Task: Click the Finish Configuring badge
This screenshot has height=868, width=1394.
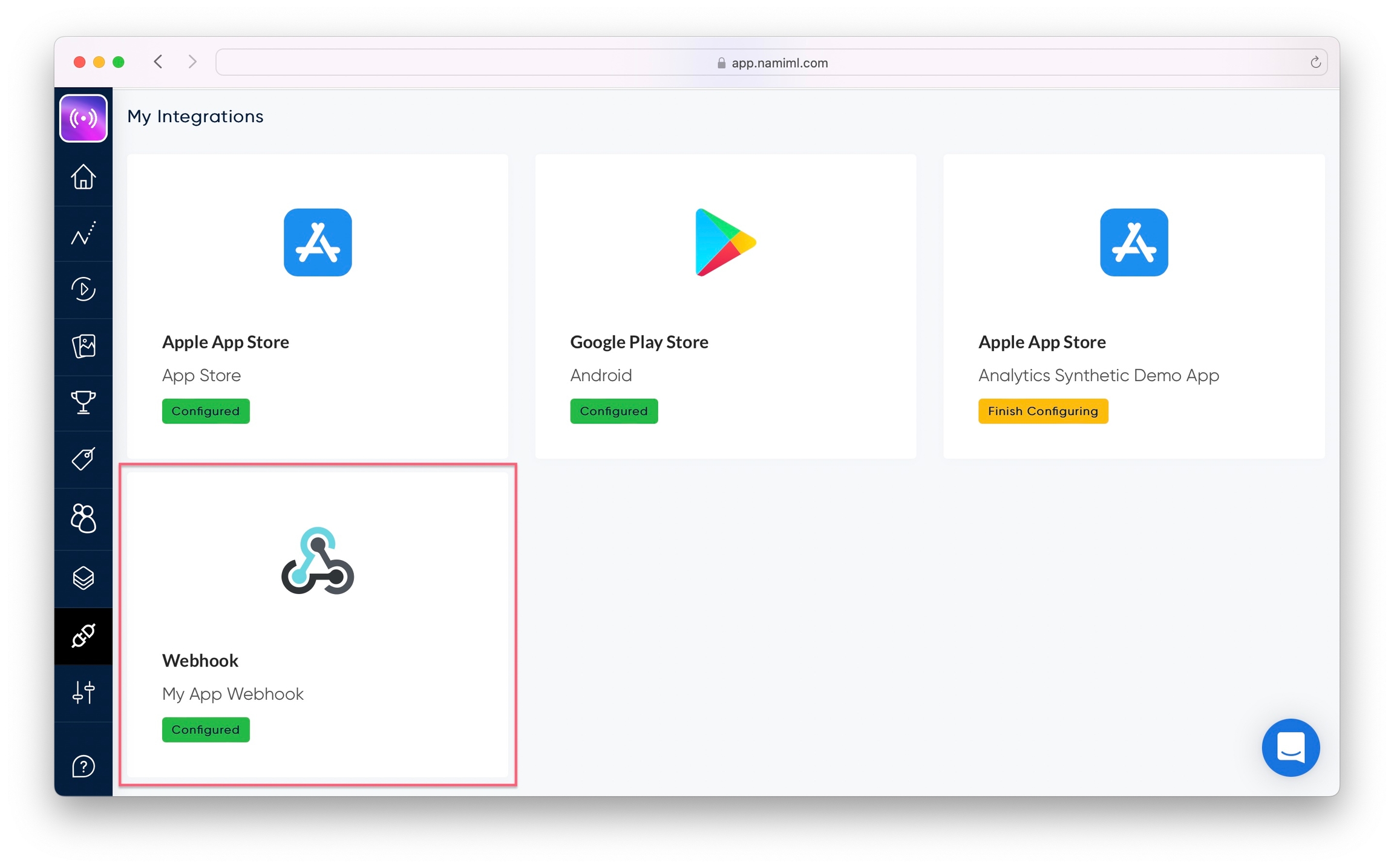Action: pos(1043,411)
